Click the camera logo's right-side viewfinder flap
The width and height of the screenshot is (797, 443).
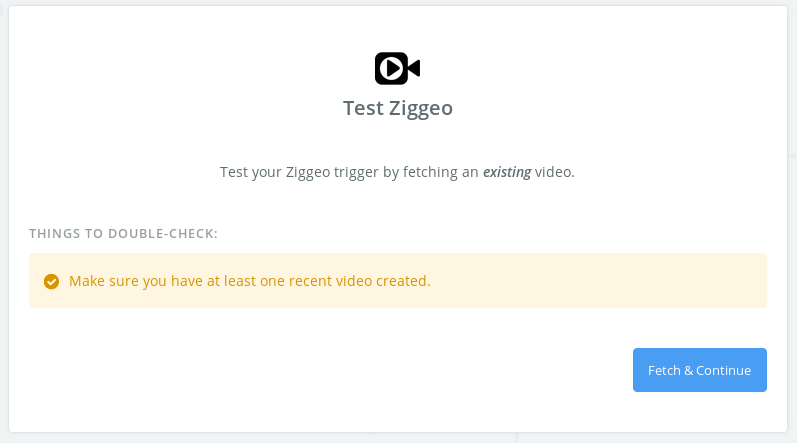(x=414, y=68)
